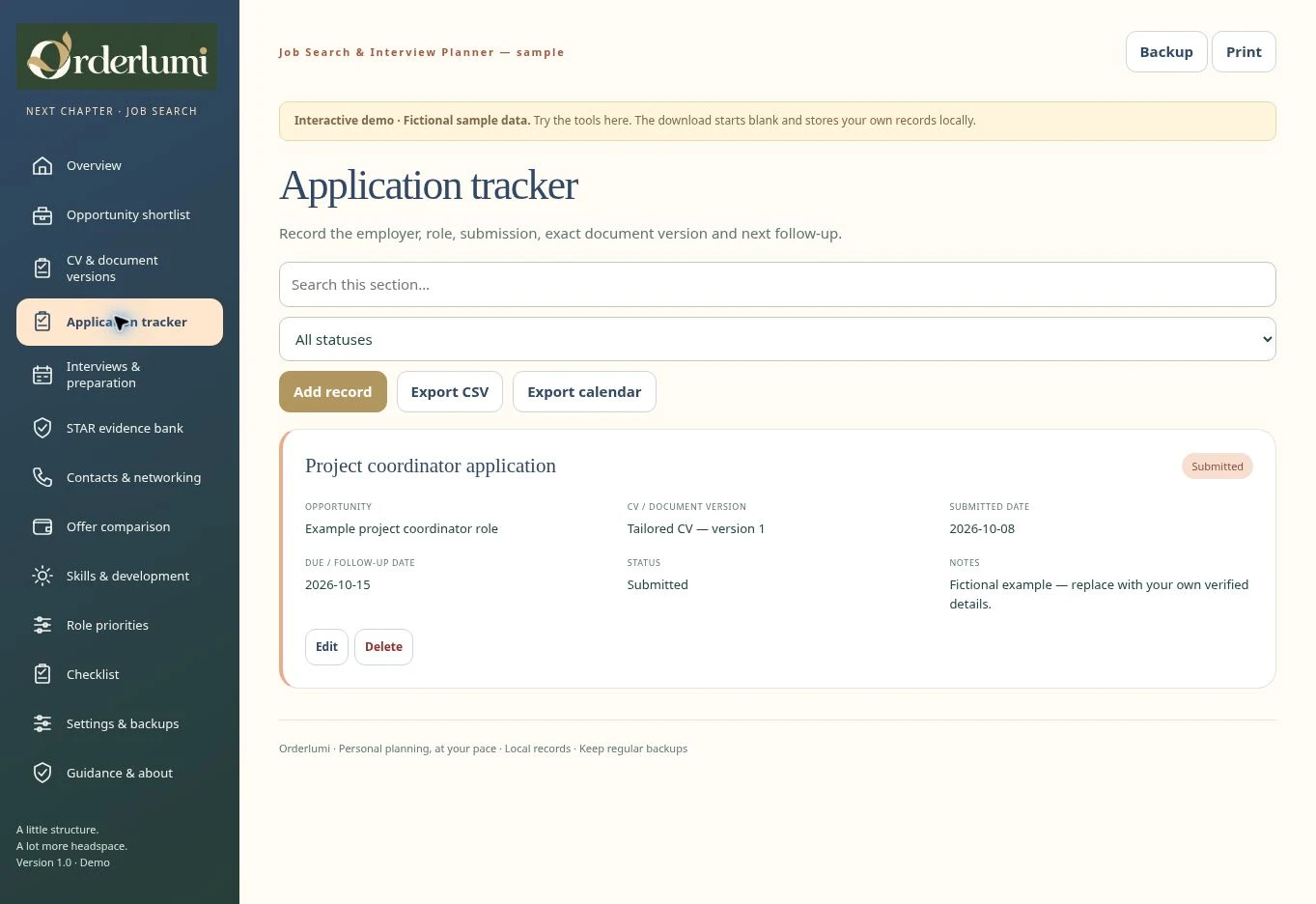The height and width of the screenshot is (904, 1316).
Task: Click the Application tracker clipboard icon
Action: pyautogui.click(x=42, y=322)
